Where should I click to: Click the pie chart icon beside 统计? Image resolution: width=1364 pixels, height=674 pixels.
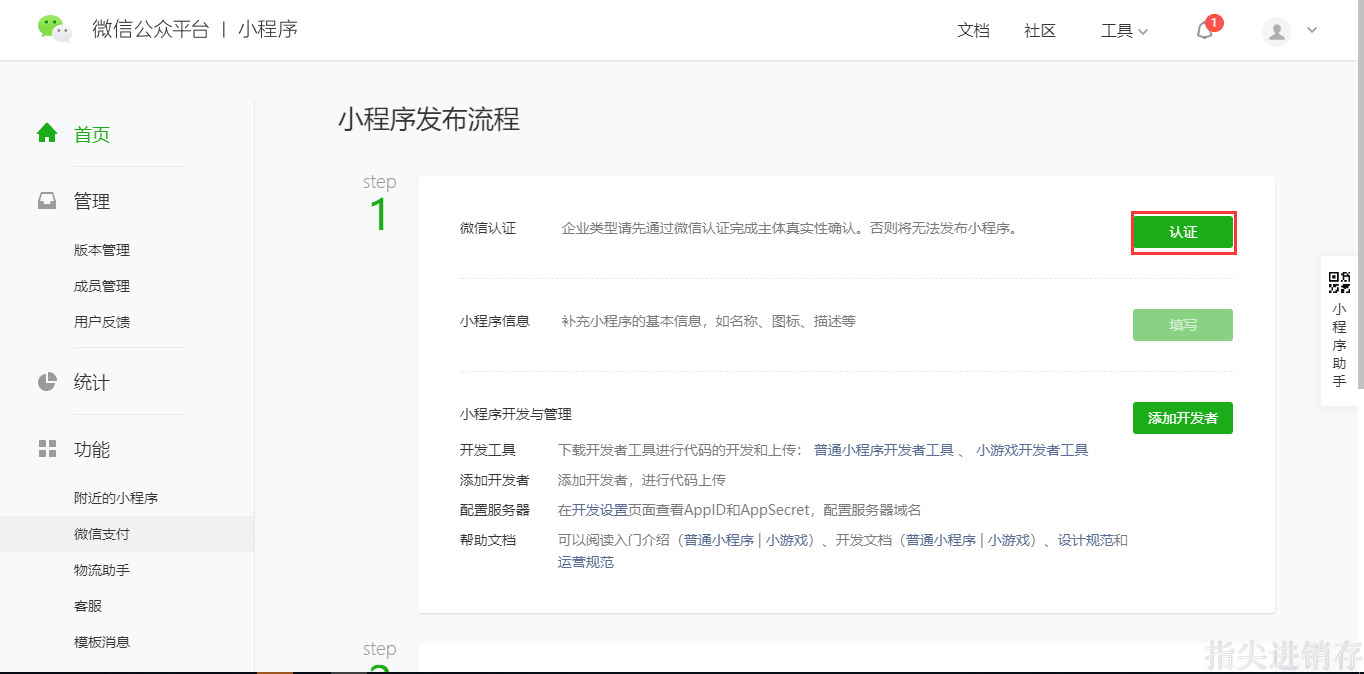point(47,382)
